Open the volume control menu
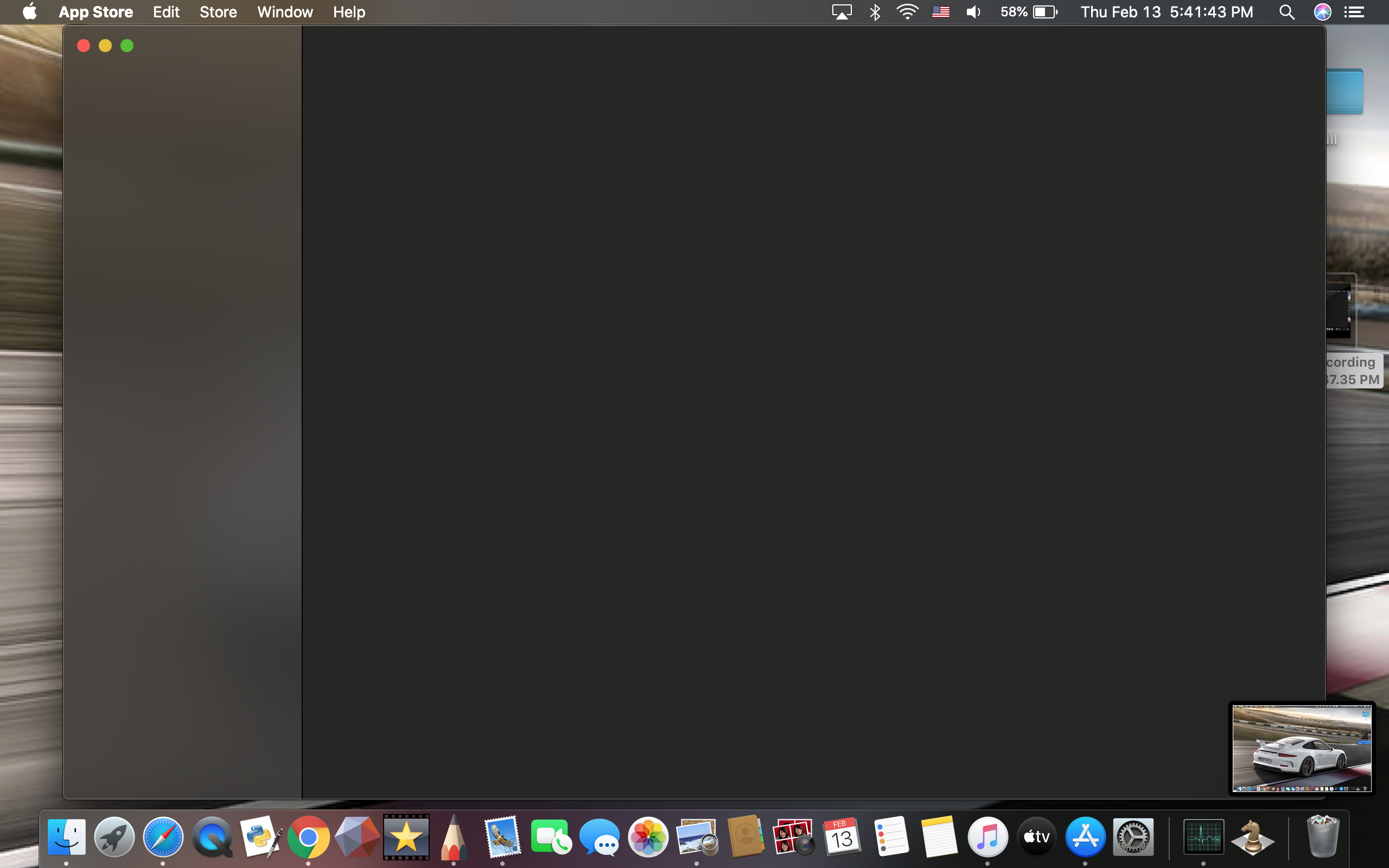Screen dimensions: 1389x868 (973, 12)
